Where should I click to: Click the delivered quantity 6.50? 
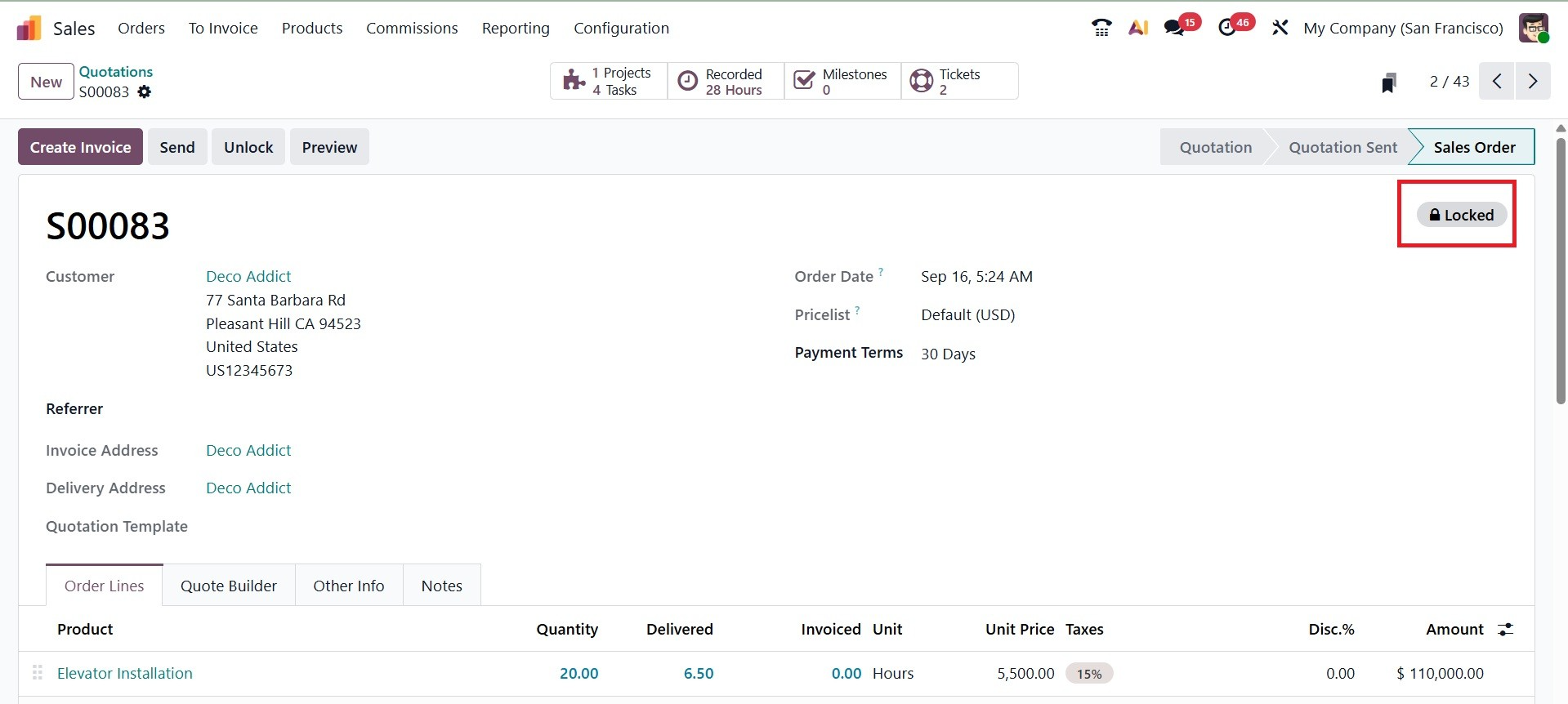click(699, 673)
